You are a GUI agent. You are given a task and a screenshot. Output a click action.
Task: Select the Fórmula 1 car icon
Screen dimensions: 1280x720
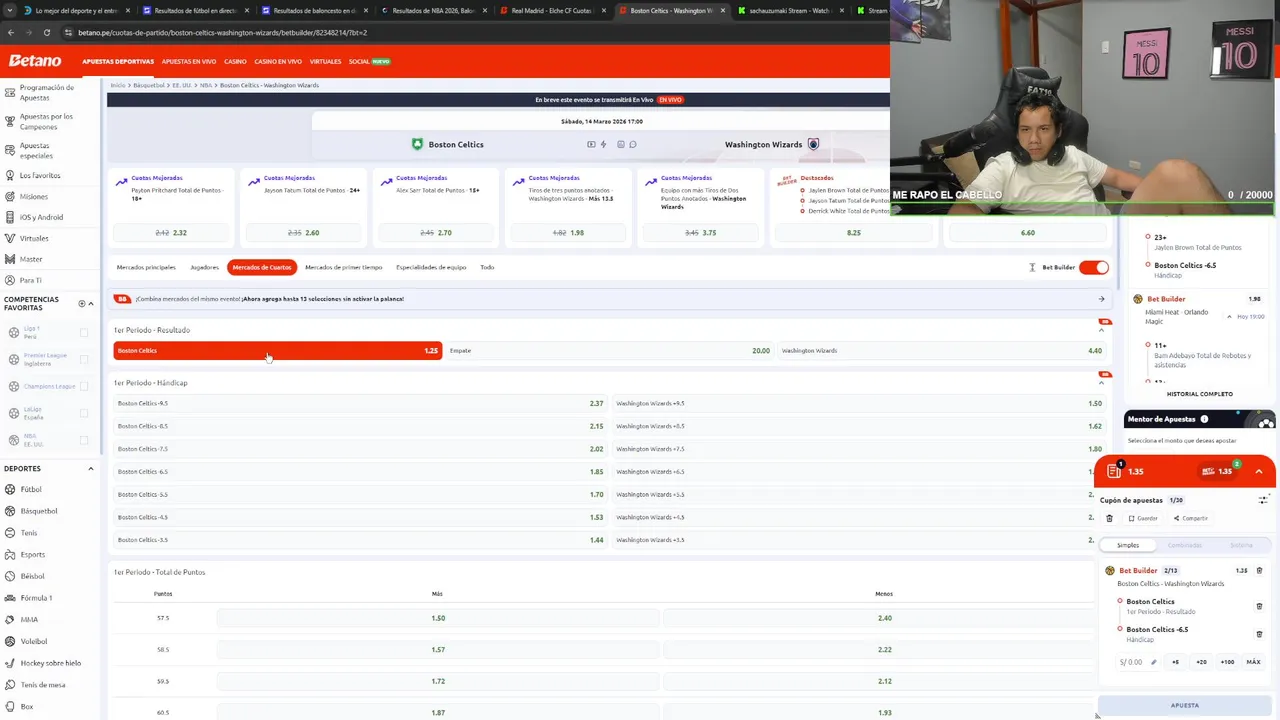click(x=9, y=598)
